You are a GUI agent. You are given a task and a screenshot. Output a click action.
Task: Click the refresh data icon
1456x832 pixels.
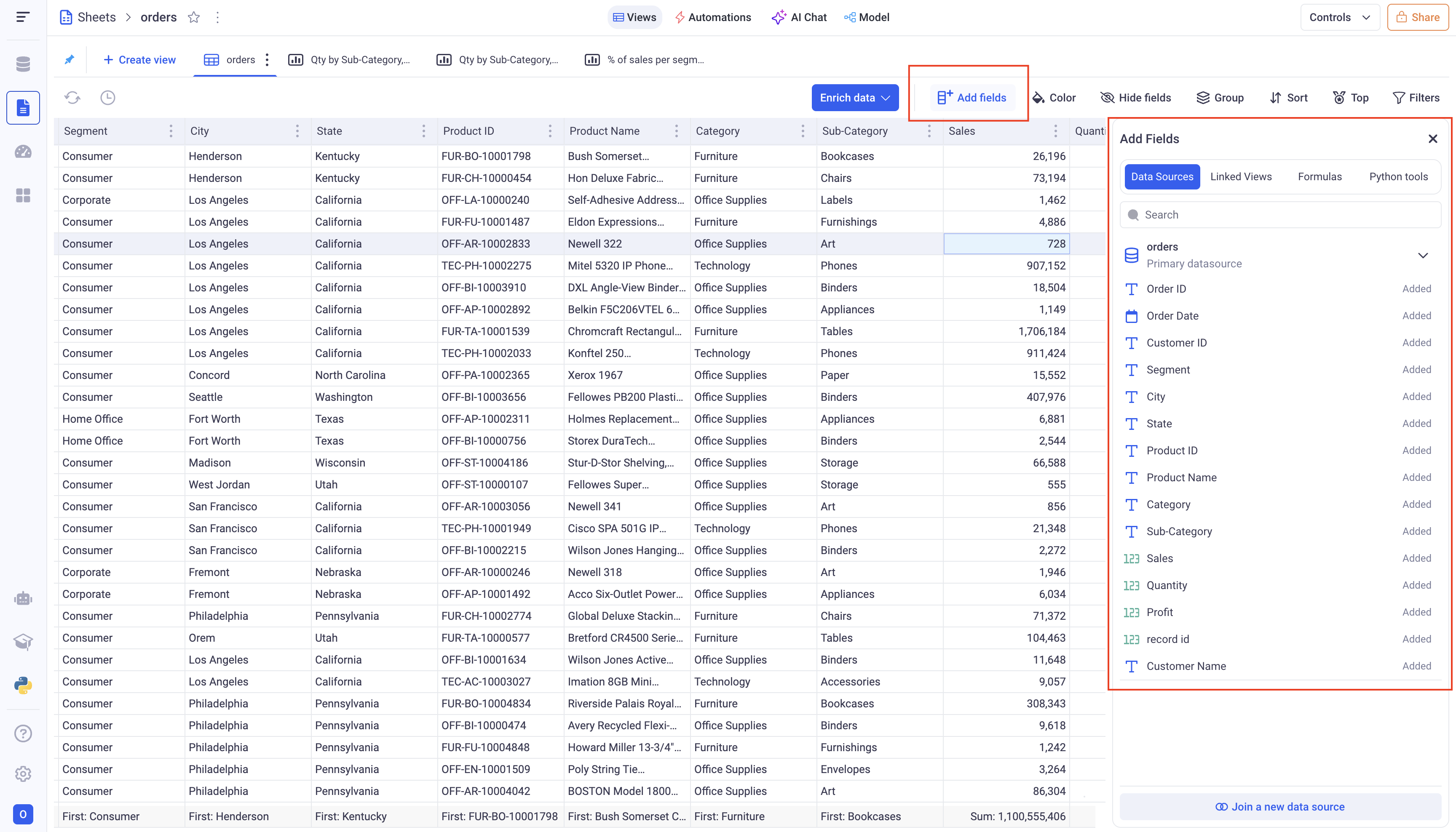pyautogui.click(x=72, y=98)
